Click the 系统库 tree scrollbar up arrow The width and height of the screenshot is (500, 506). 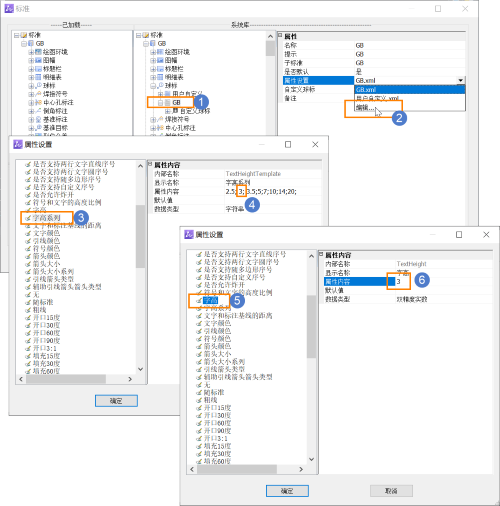(270, 36)
